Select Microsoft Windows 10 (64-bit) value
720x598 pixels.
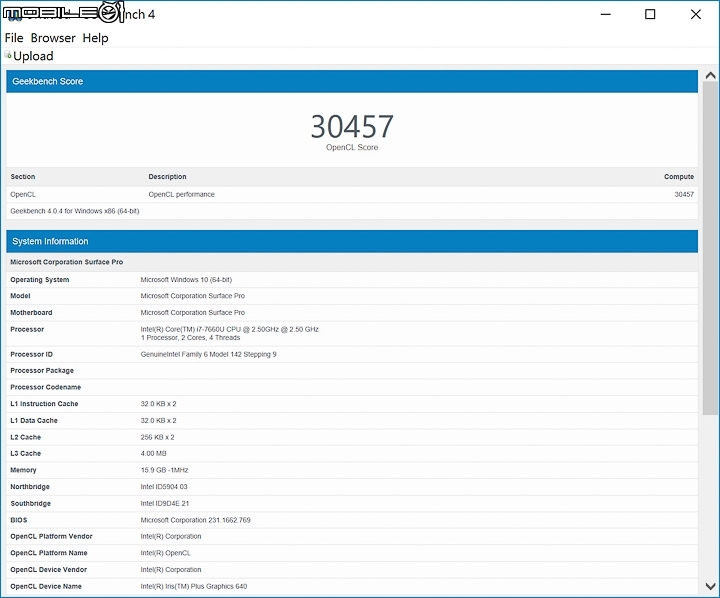186,280
